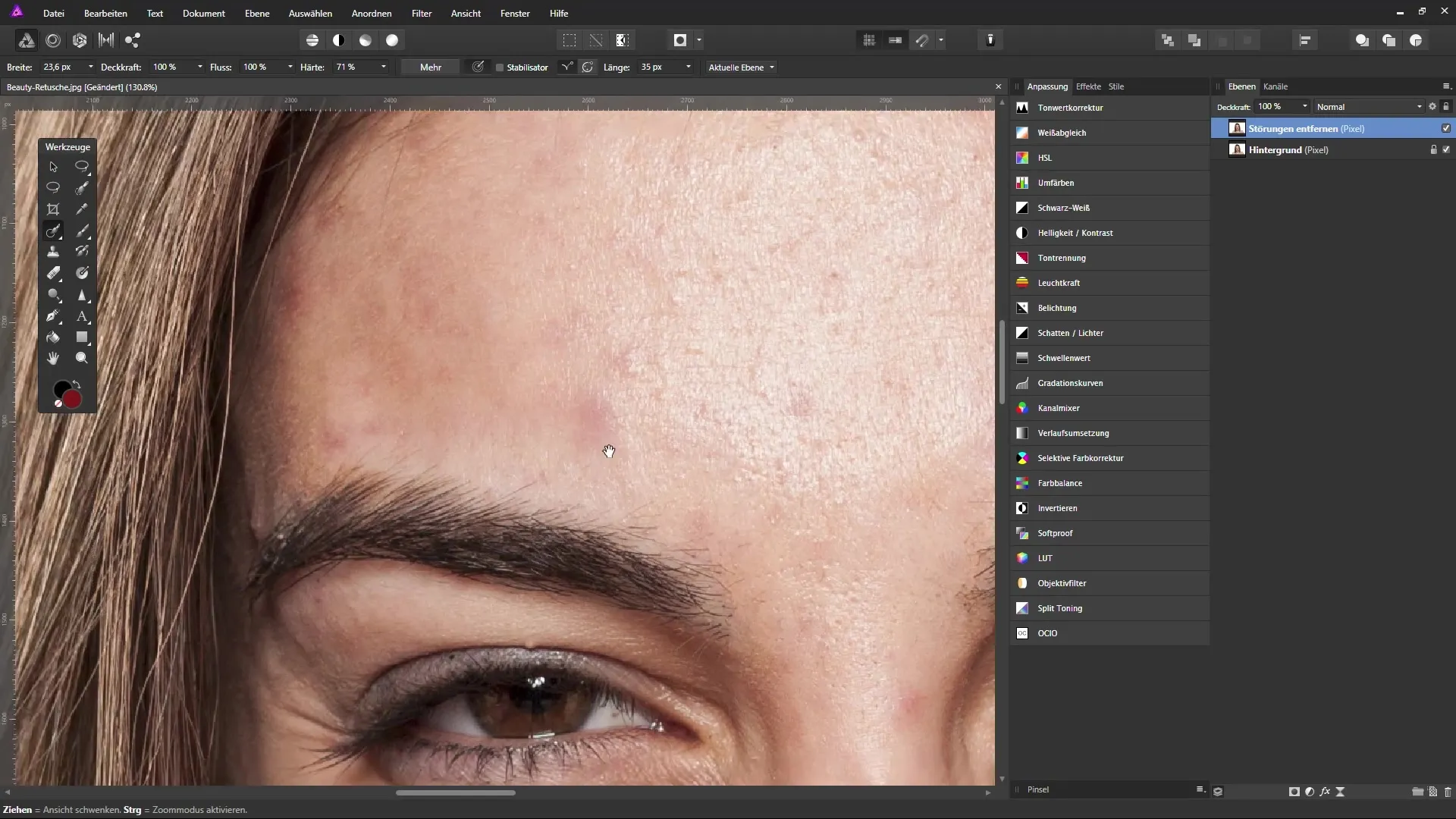Select the Move tool arrow in Werkzeuge
Viewport: 1456px width, 819px height.
click(x=53, y=167)
